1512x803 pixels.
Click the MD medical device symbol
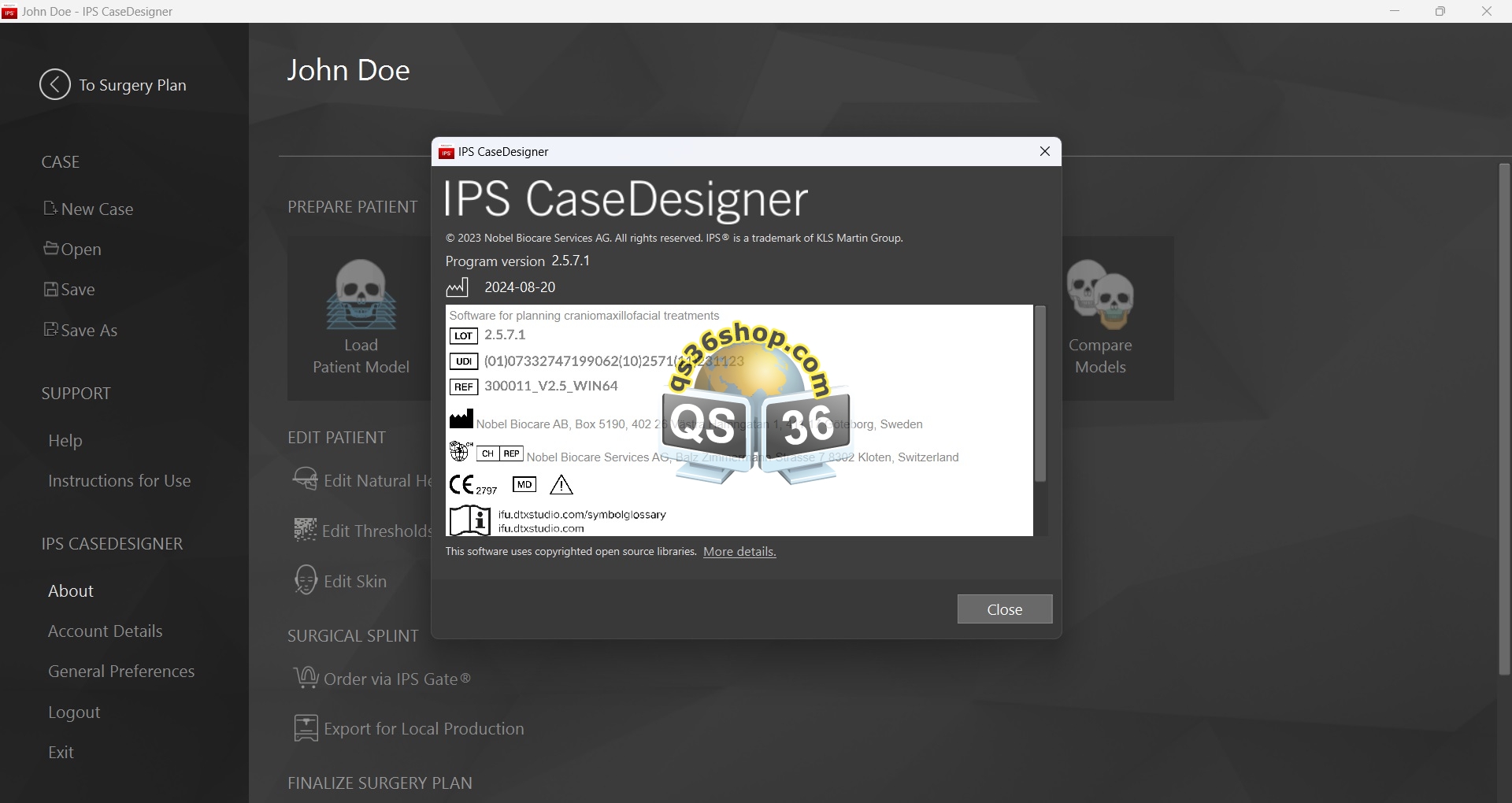pyautogui.click(x=524, y=484)
